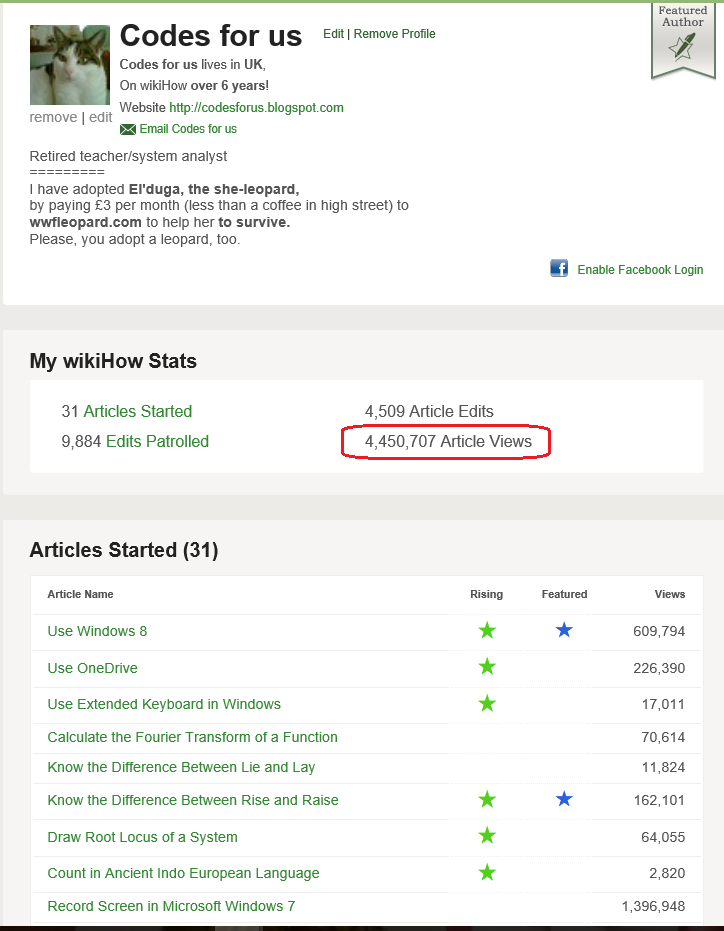724x931 pixels.
Task: Open the Use OneDrive article
Action: [x=93, y=668]
